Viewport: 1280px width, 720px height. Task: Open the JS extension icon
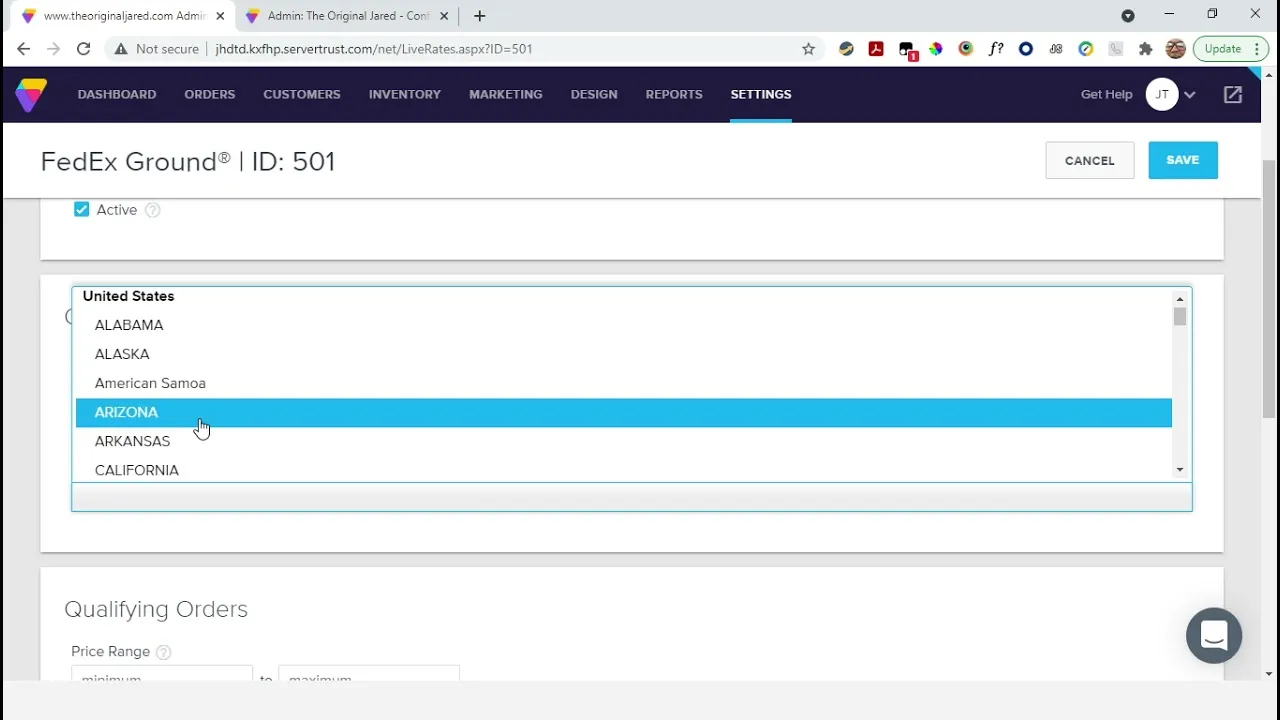pos(1056,49)
